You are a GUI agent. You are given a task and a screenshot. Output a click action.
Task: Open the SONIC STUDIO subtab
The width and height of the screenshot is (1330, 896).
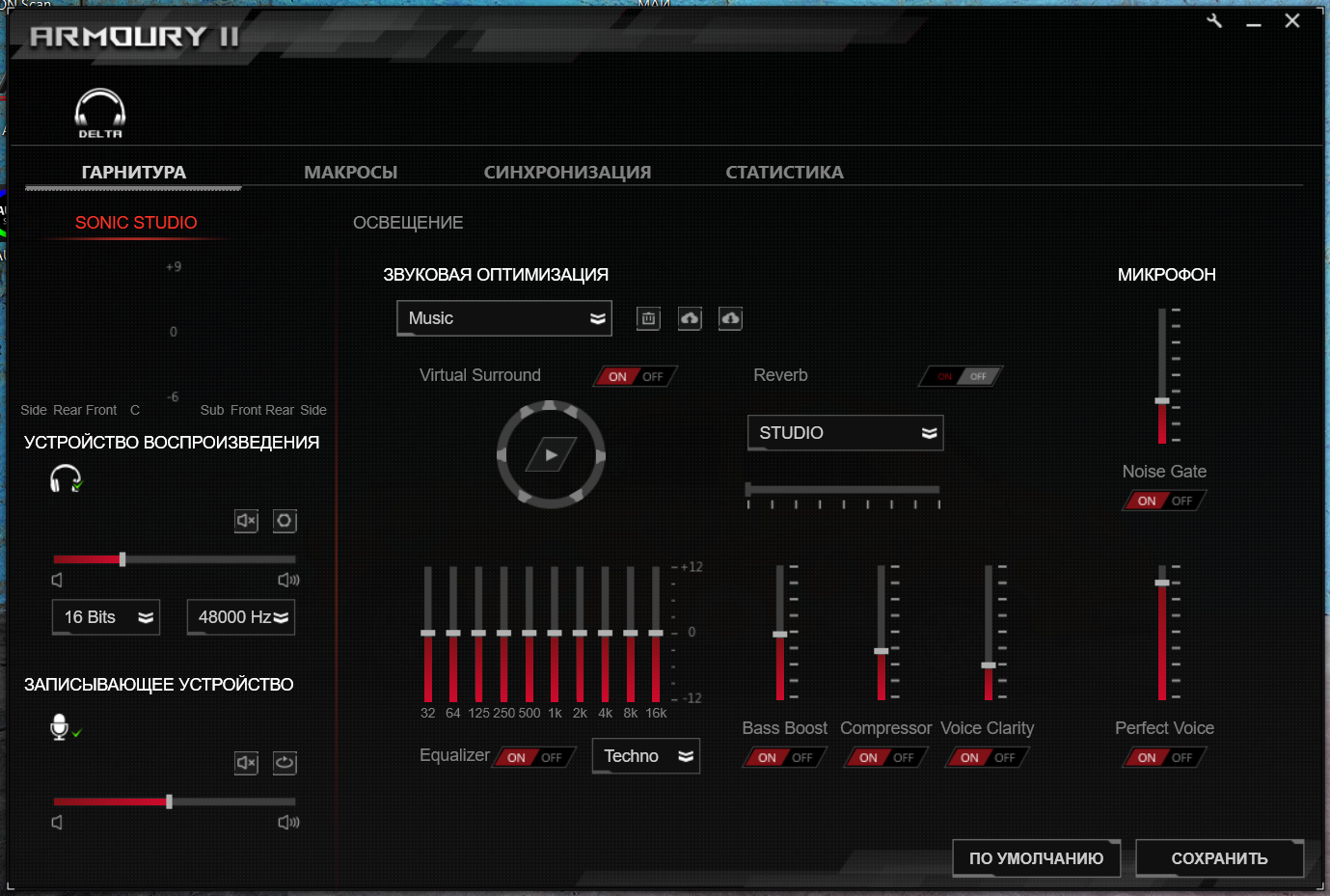(x=136, y=223)
